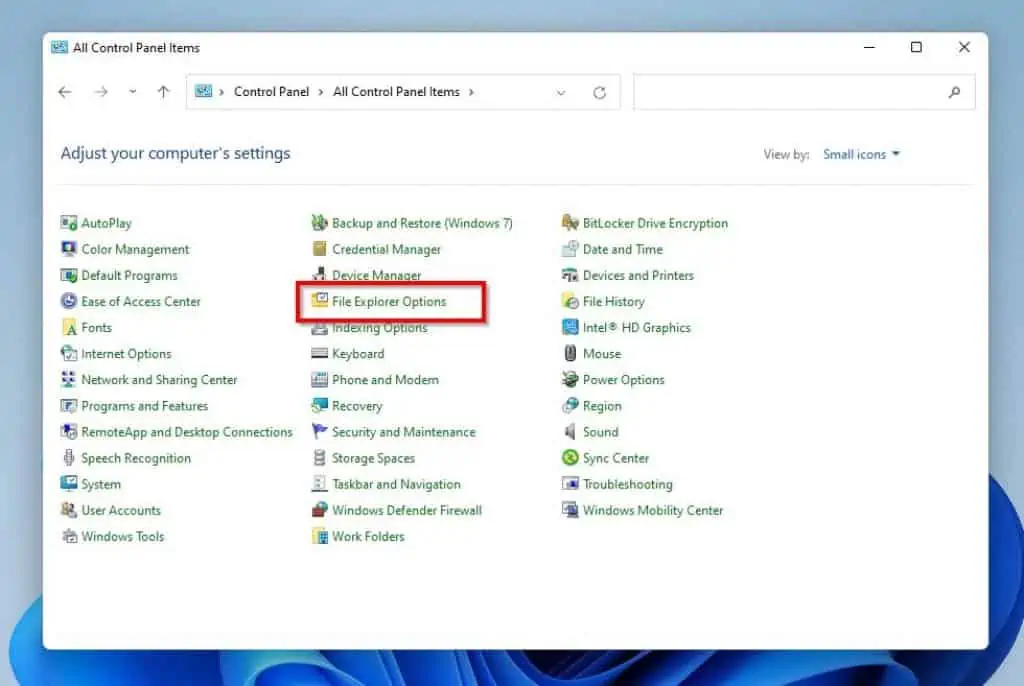This screenshot has width=1024, height=686.
Task: Open the Windows Defender Firewall icon
Action: point(319,511)
